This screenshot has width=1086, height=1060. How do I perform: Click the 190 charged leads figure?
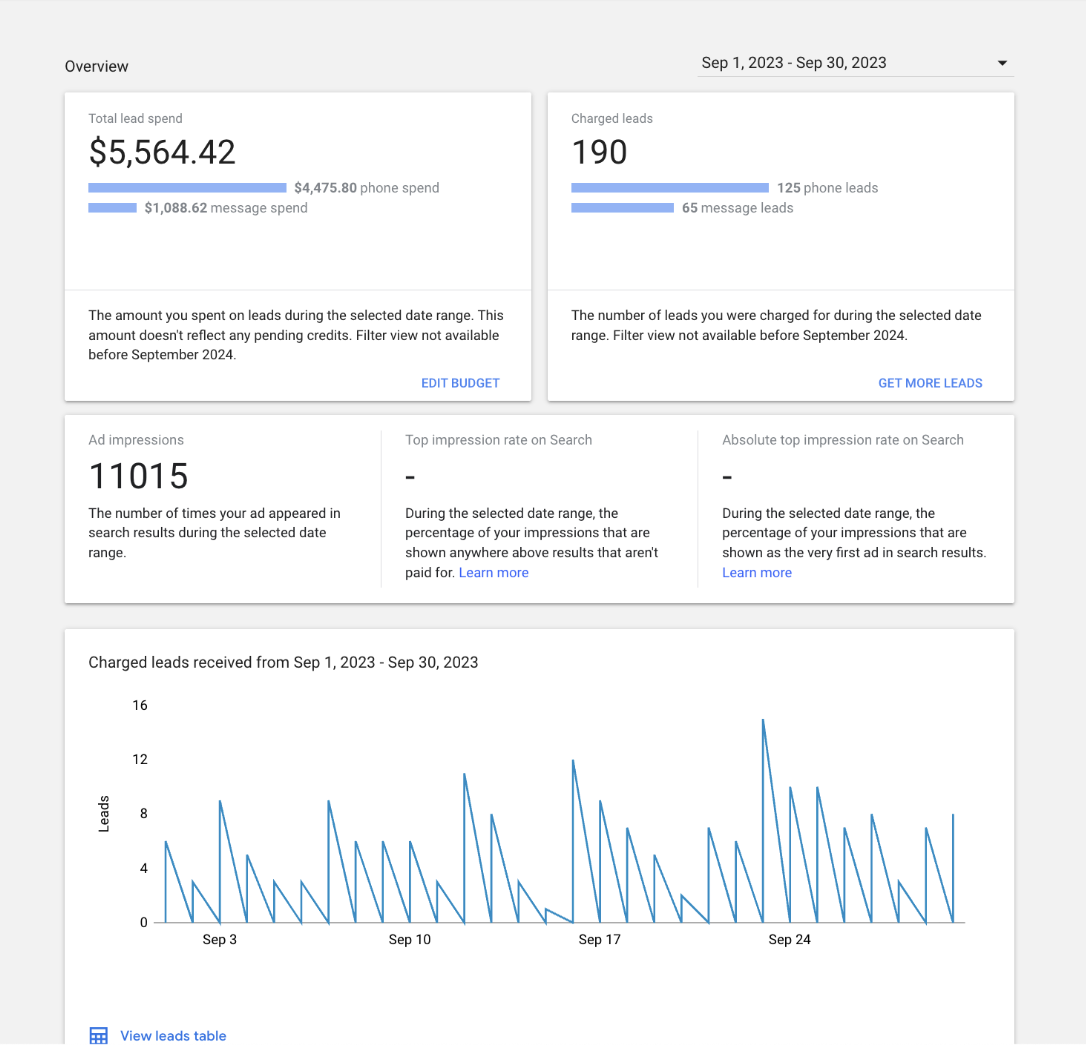coord(599,152)
